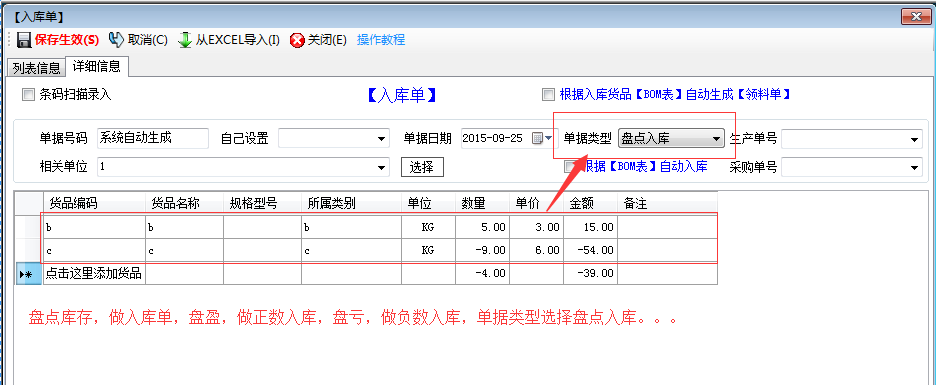This screenshot has height=385, width=936.
Task: Click the cancel undo icon
Action: pyautogui.click(x=116, y=39)
